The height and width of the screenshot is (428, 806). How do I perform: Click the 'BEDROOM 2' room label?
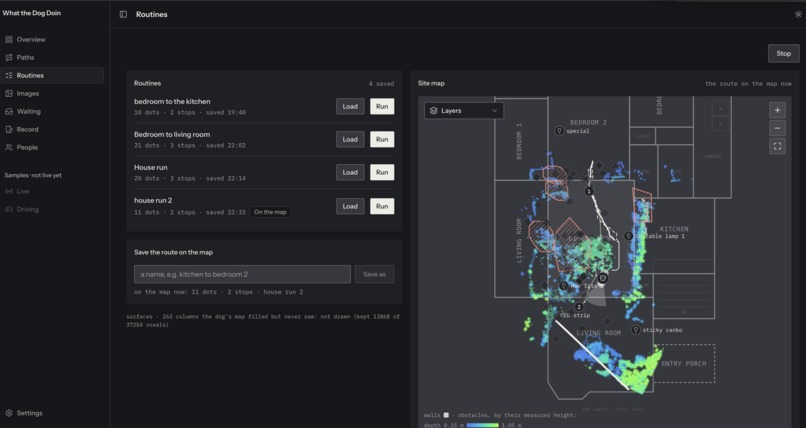point(588,123)
